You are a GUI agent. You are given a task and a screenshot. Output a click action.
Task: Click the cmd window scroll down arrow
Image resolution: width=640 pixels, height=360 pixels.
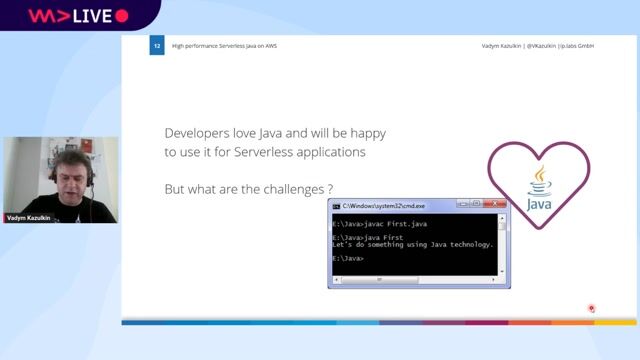[x=502, y=271]
